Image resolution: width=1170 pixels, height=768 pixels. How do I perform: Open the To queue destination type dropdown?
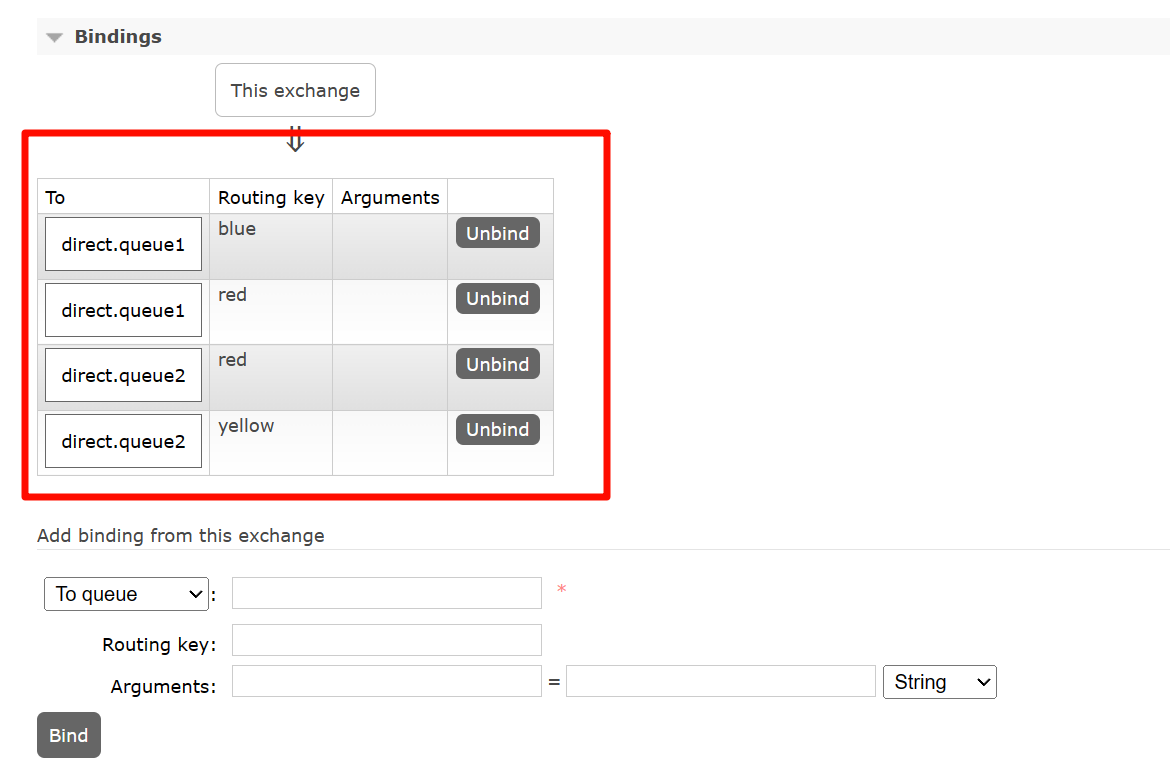pyautogui.click(x=126, y=594)
